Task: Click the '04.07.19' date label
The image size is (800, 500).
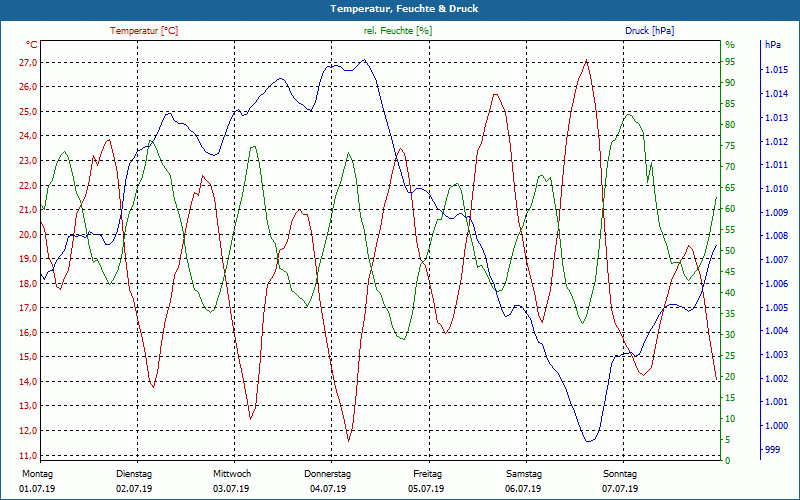Action: [x=328, y=489]
